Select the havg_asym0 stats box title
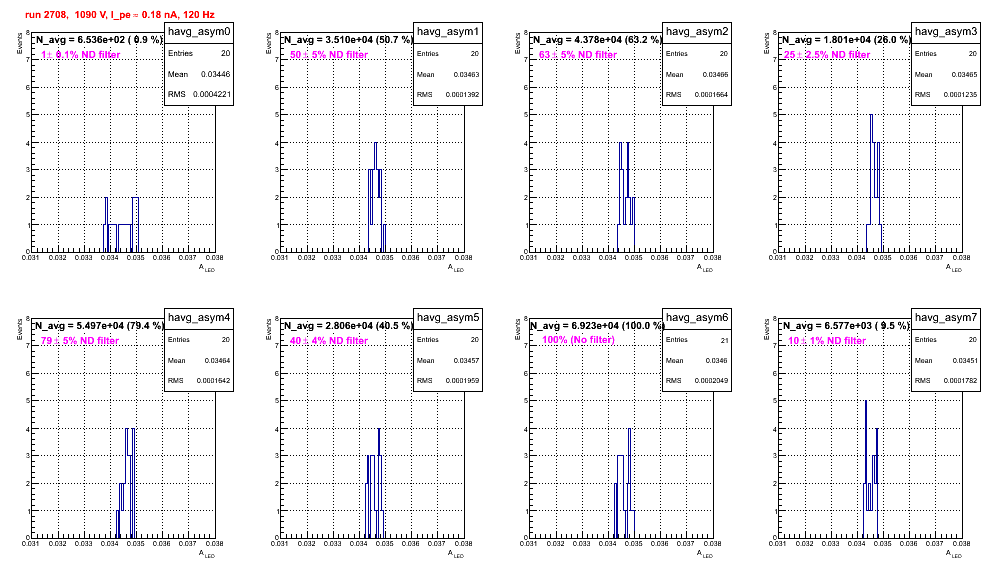The image size is (996, 572). click(199, 32)
